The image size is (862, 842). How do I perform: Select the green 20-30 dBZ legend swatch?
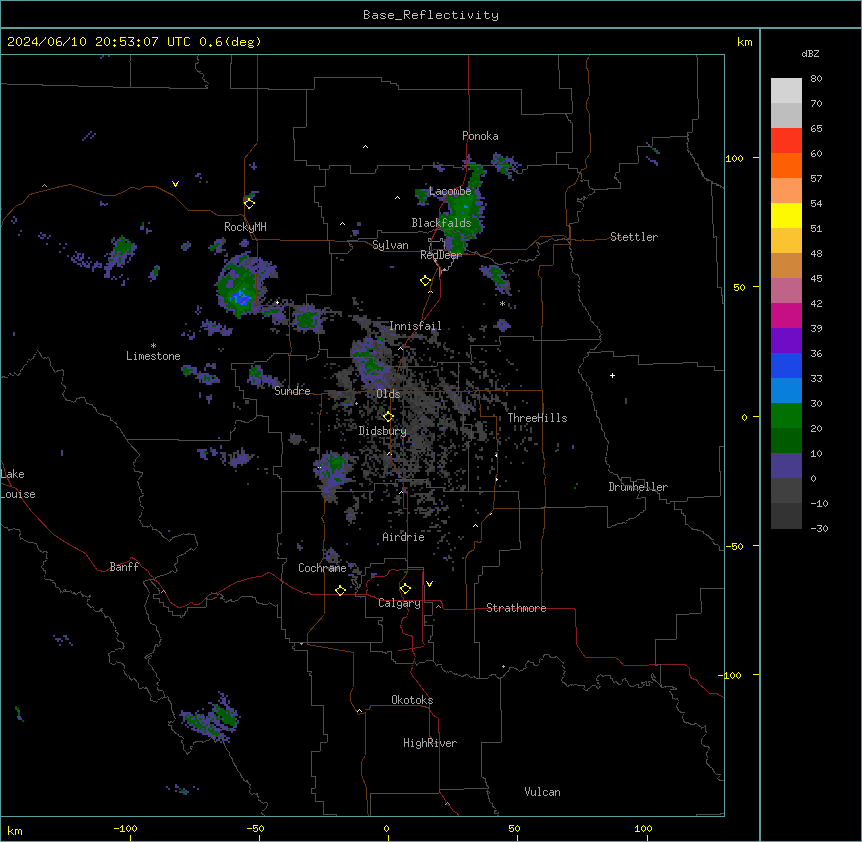pyautogui.click(x=786, y=416)
